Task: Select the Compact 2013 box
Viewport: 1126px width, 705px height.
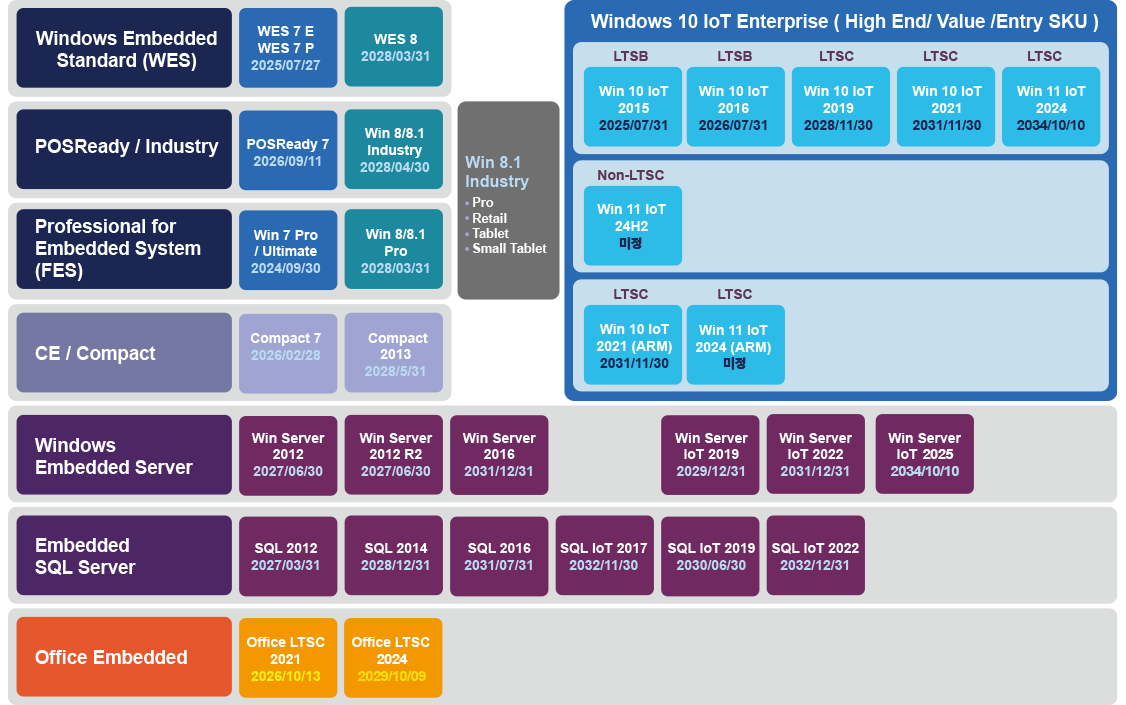Action: click(394, 352)
